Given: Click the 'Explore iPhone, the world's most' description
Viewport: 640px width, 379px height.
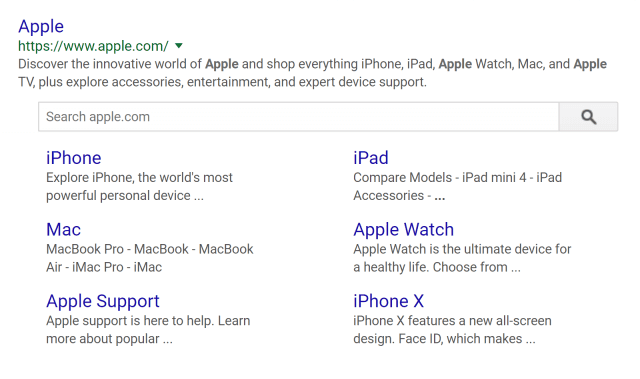Looking at the screenshot, I should [x=139, y=177].
